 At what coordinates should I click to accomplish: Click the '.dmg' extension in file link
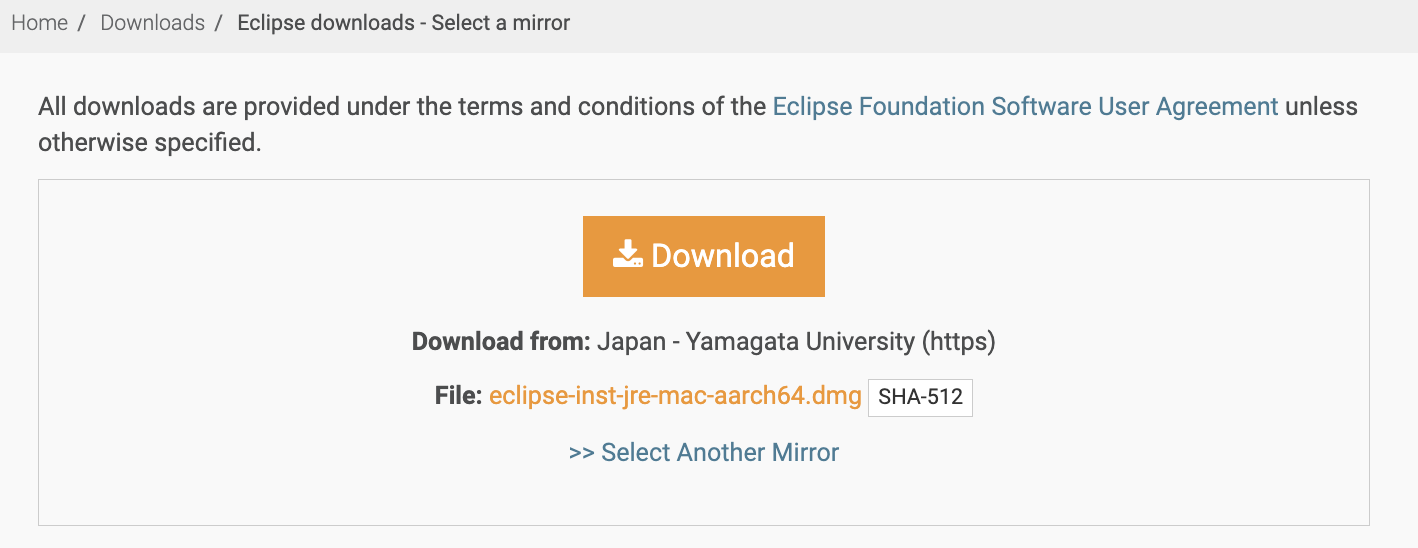[837, 396]
